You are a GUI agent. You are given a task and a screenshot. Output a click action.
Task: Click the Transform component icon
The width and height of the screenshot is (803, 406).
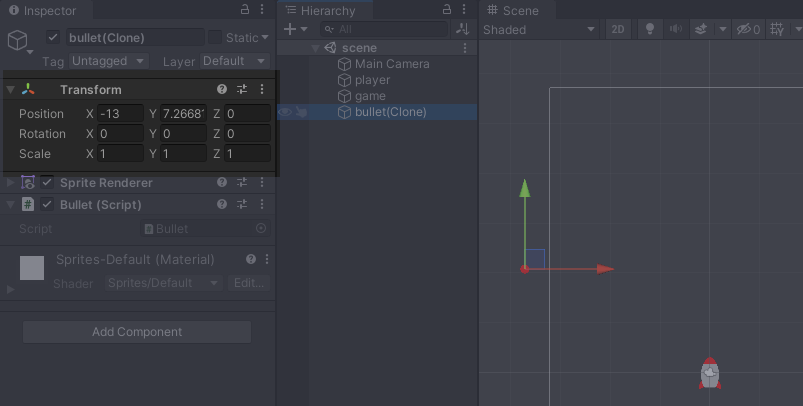[x=28, y=89]
